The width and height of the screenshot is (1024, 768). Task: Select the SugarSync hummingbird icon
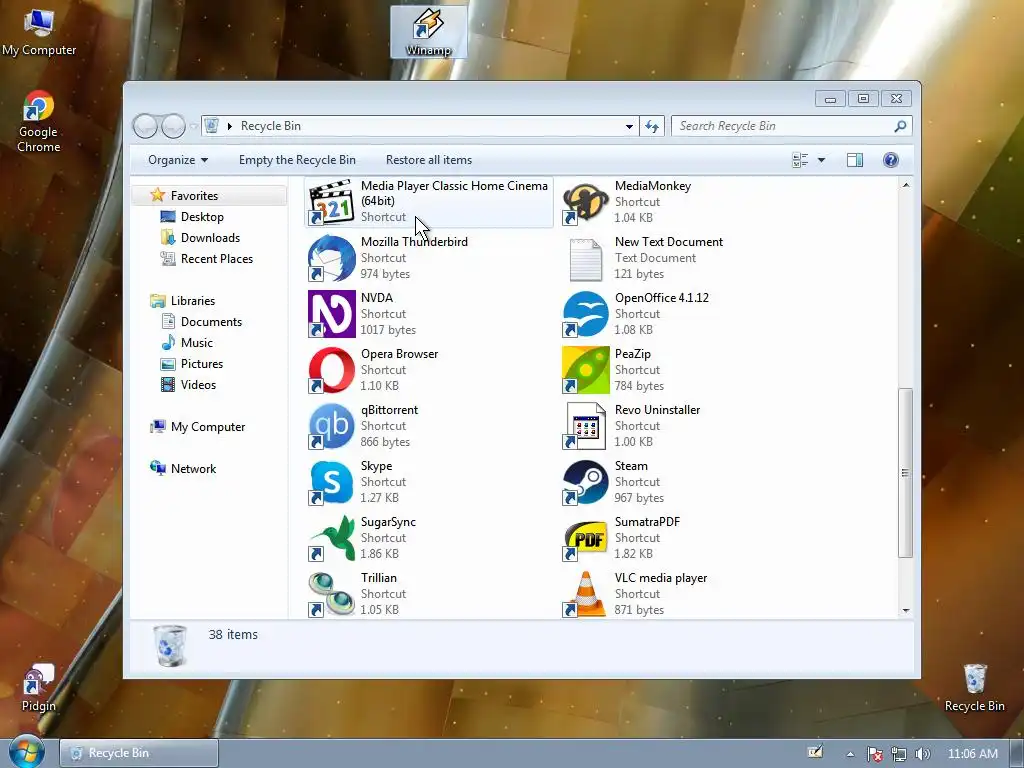(331, 538)
